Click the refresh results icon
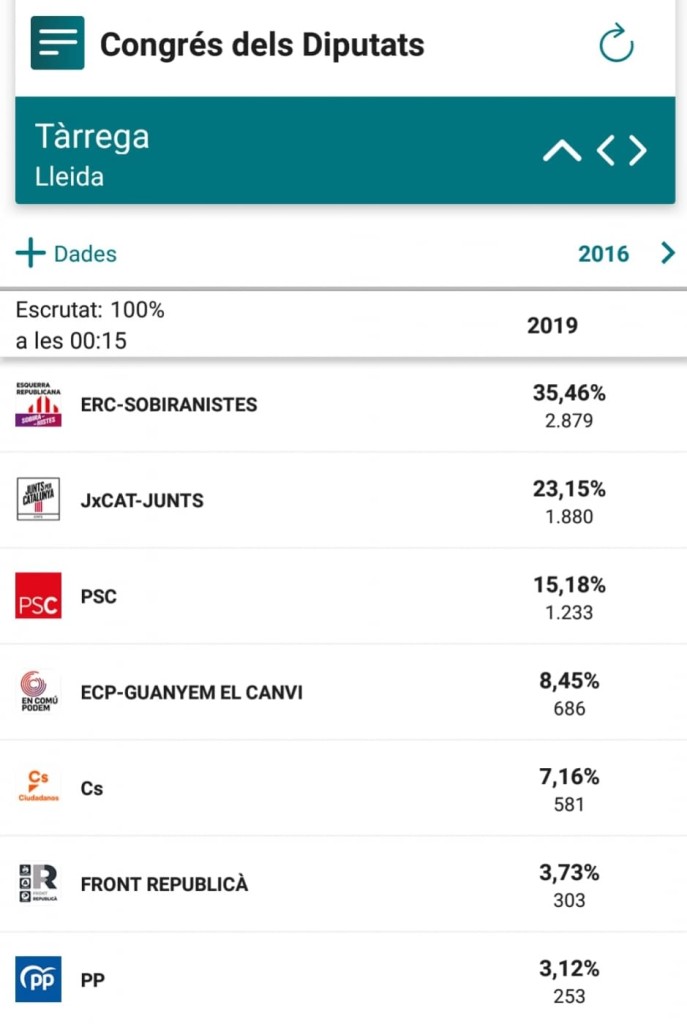687x1024 pixels. tap(616, 44)
